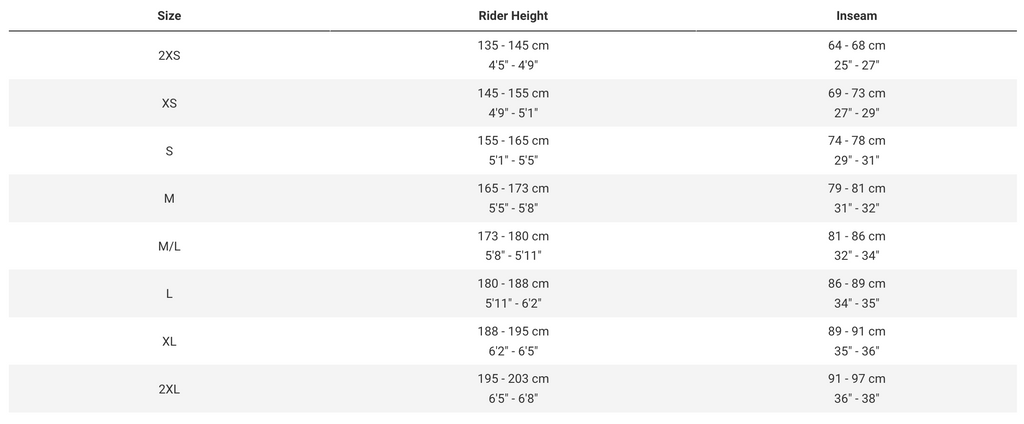
Task: Select the 36" - 38" inseam text
Action: click(x=856, y=399)
